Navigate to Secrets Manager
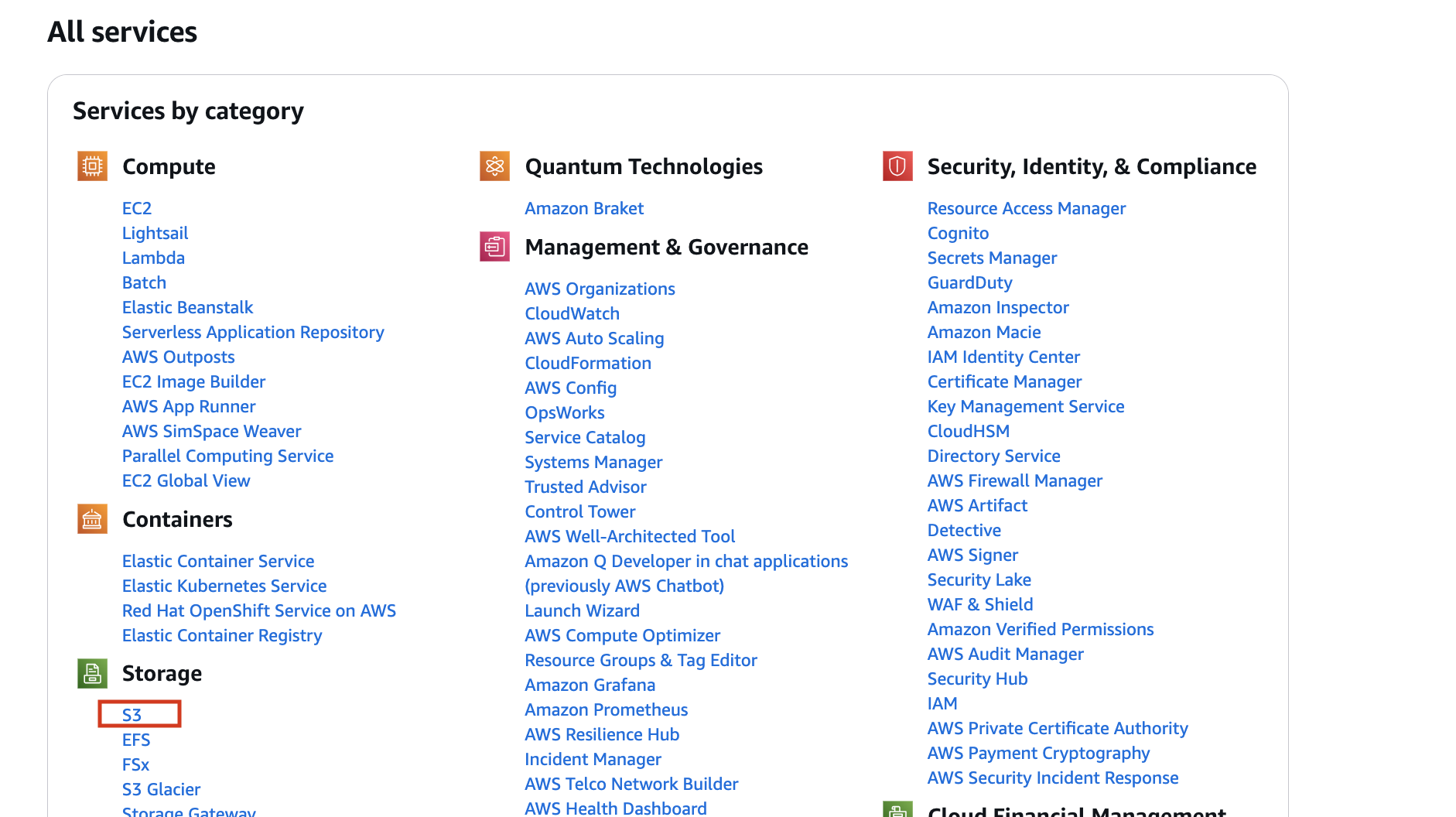1456x817 pixels. point(992,258)
